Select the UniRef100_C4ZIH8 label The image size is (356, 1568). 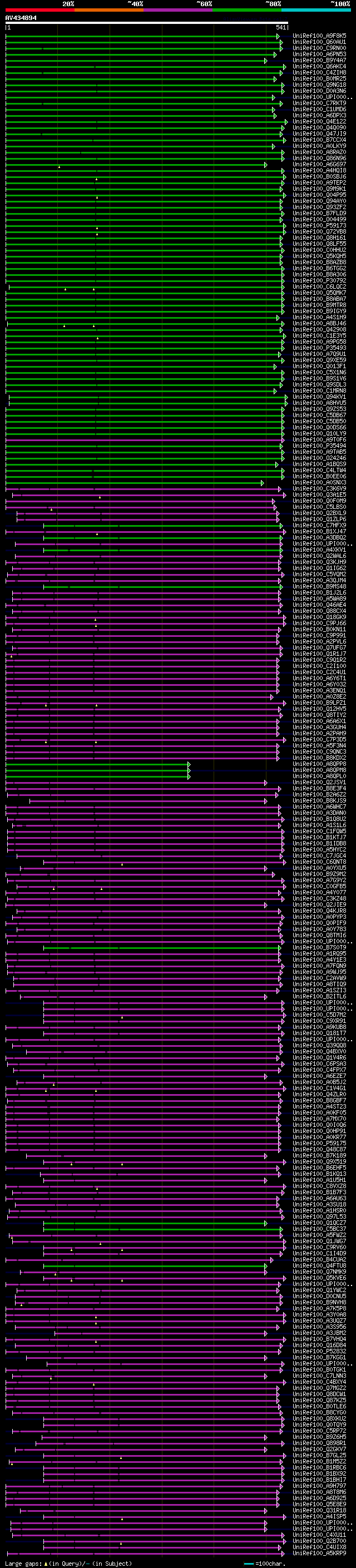pyautogui.click(x=319, y=72)
